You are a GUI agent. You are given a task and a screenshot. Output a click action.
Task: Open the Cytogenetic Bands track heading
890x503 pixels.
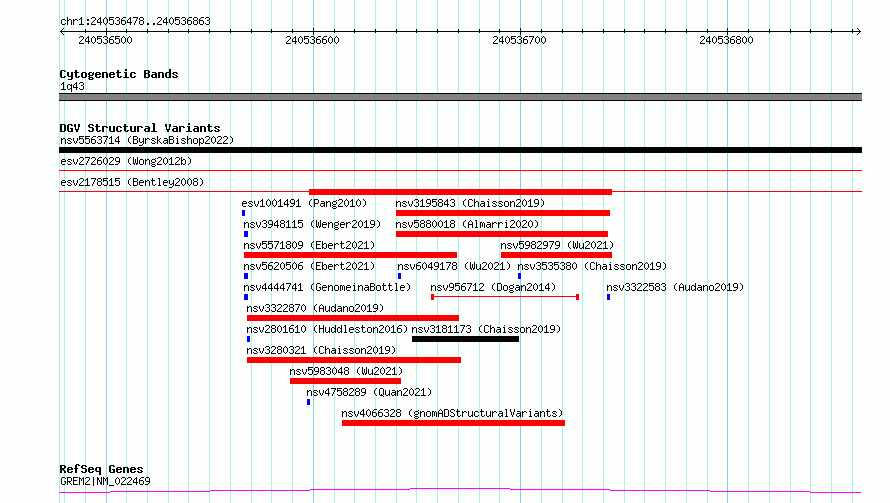pyautogui.click(x=119, y=74)
